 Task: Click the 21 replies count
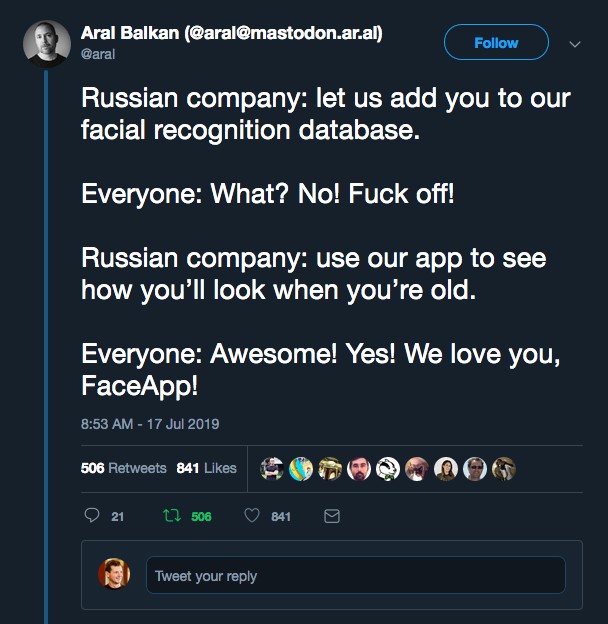coord(117,517)
